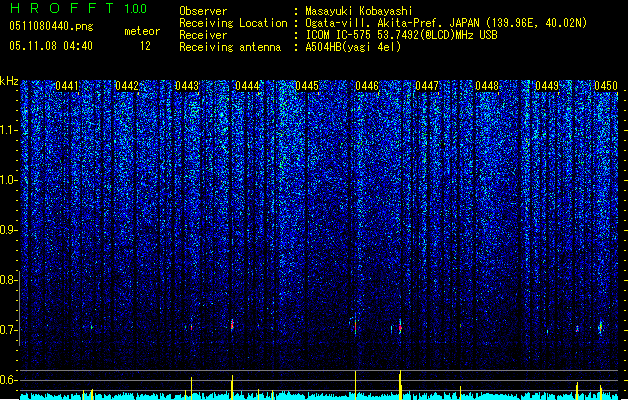Click the yellow intensity spike below 0446
The image size is (629, 400).
tap(355, 386)
